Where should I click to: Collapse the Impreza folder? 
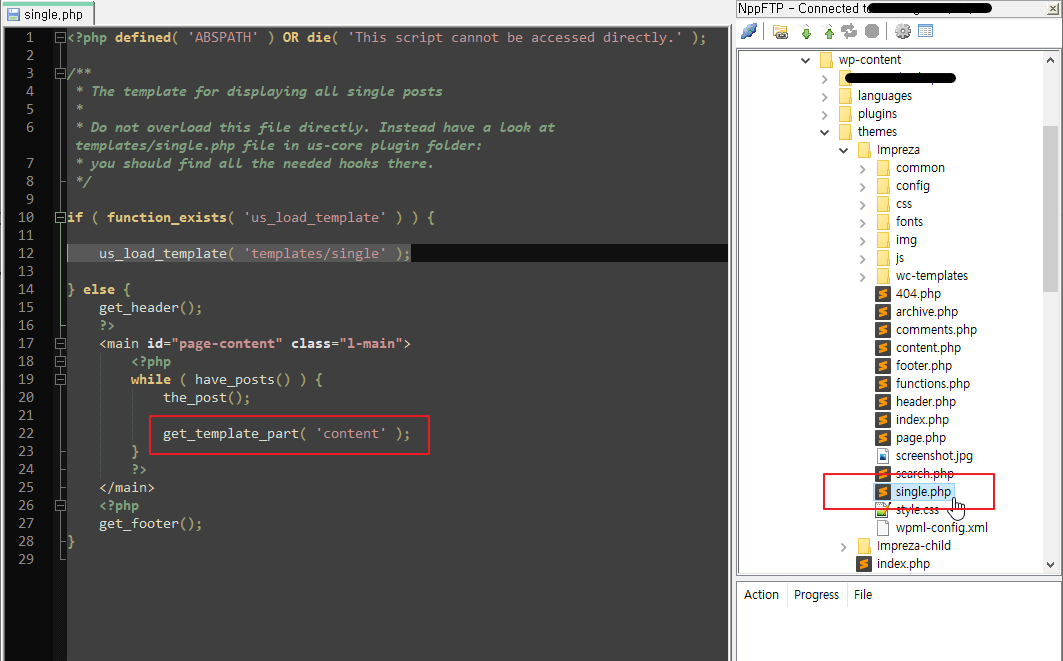coord(843,151)
